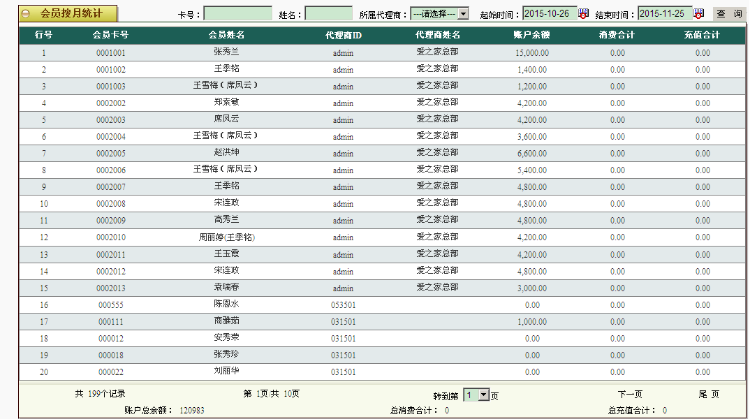The image size is (750, 419).
Task: Select card number 0002006
Action: (x=110, y=170)
